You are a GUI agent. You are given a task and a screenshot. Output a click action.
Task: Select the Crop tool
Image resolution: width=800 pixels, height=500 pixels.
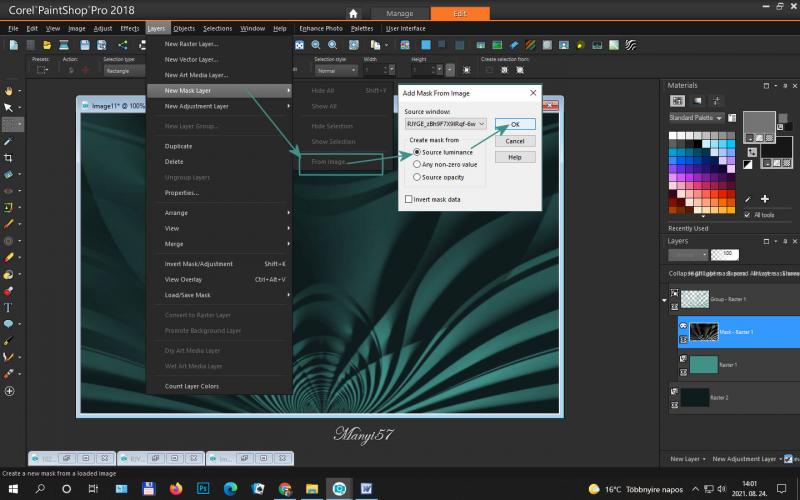[x=8, y=157]
